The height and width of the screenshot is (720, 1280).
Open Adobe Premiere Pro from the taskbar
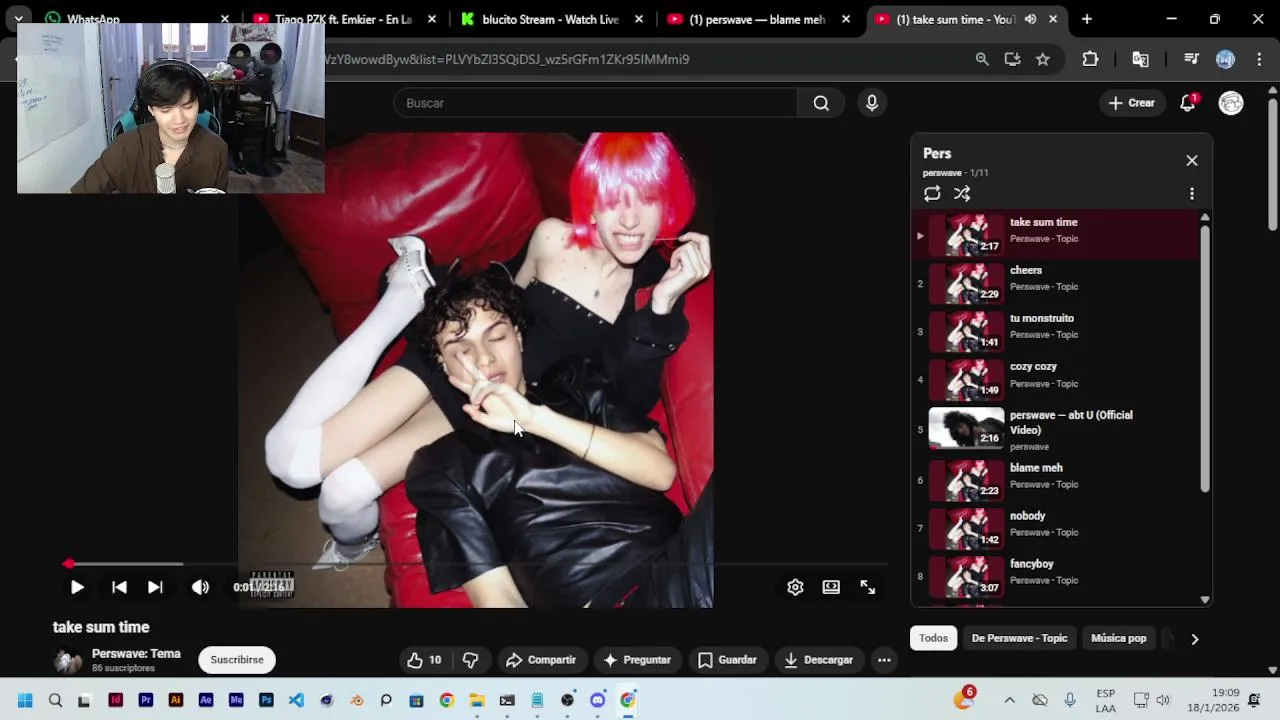(x=146, y=700)
